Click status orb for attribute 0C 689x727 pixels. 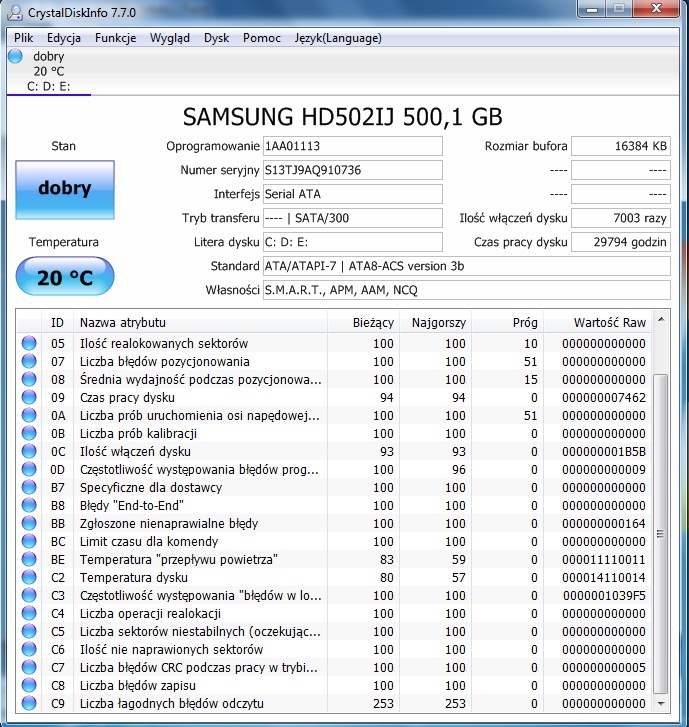29,451
